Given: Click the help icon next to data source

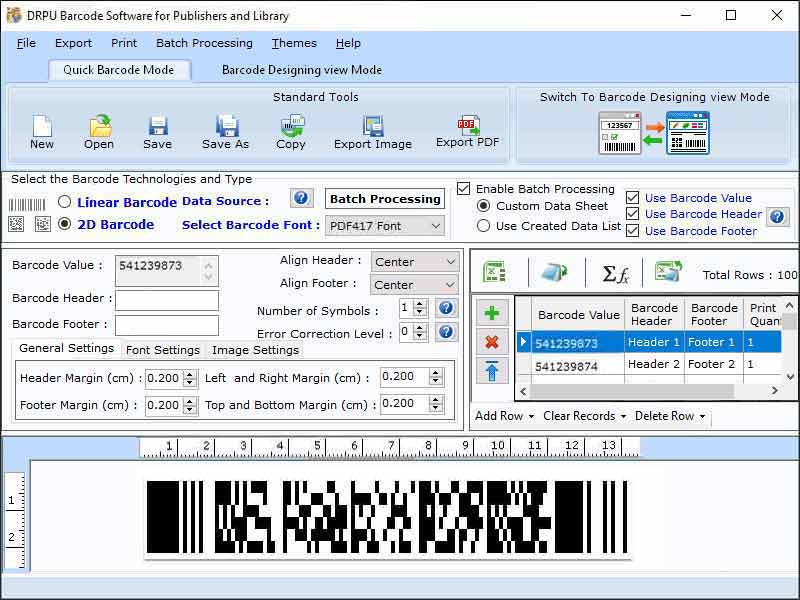Looking at the screenshot, I should pyautogui.click(x=301, y=198).
